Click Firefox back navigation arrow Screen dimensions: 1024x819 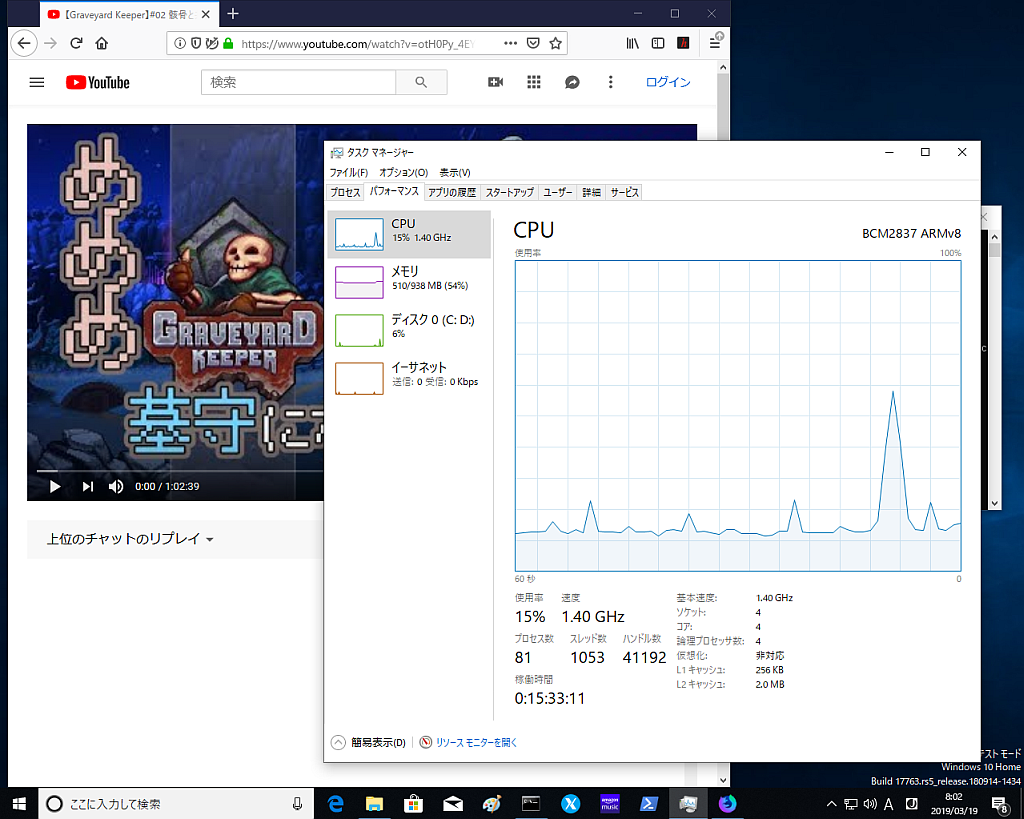(x=24, y=44)
